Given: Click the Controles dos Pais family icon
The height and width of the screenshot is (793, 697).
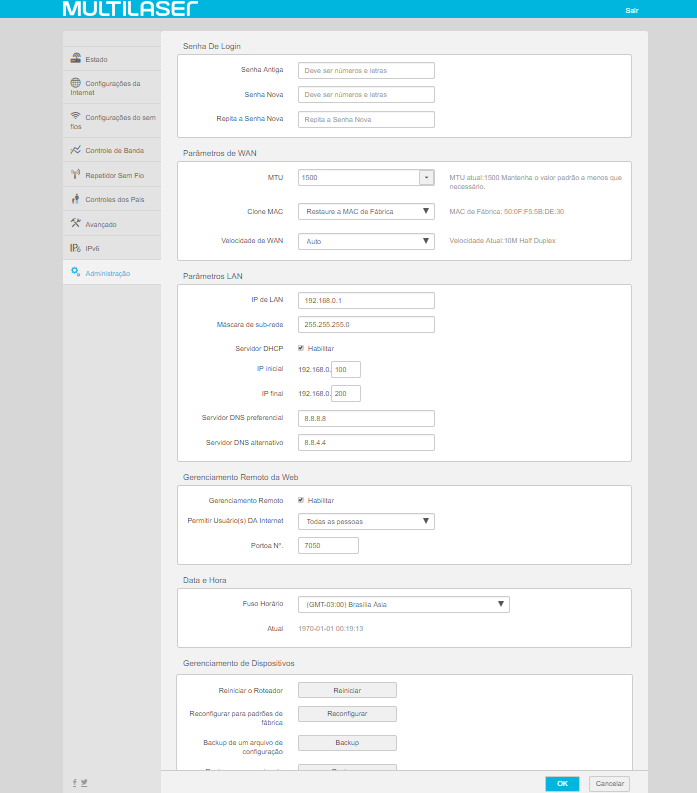Looking at the screenshot, I should pos(76,199).
